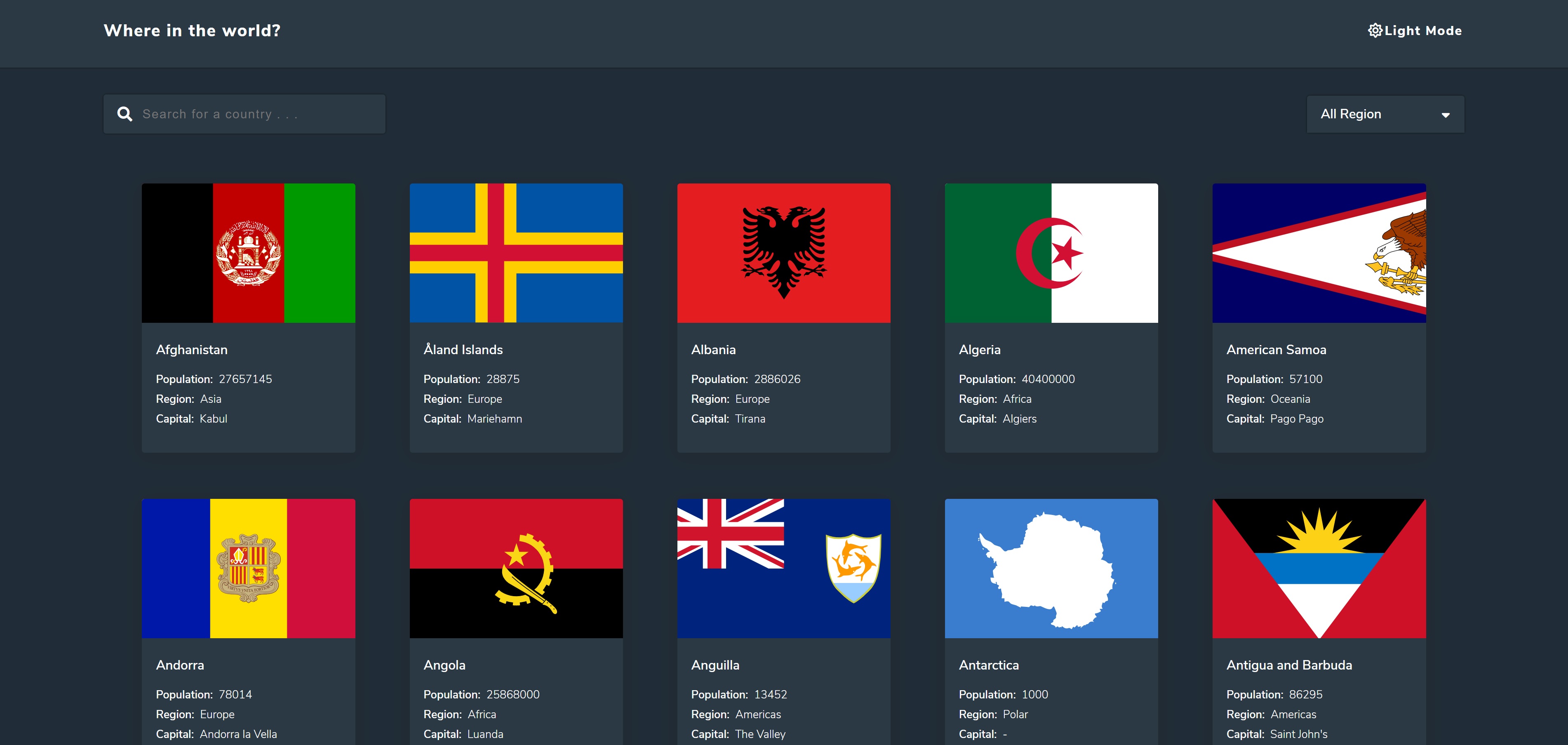Click the gear icon beside Light Mode
1568x745 pixels.
pyautogui.click(x=1375, y=31)
